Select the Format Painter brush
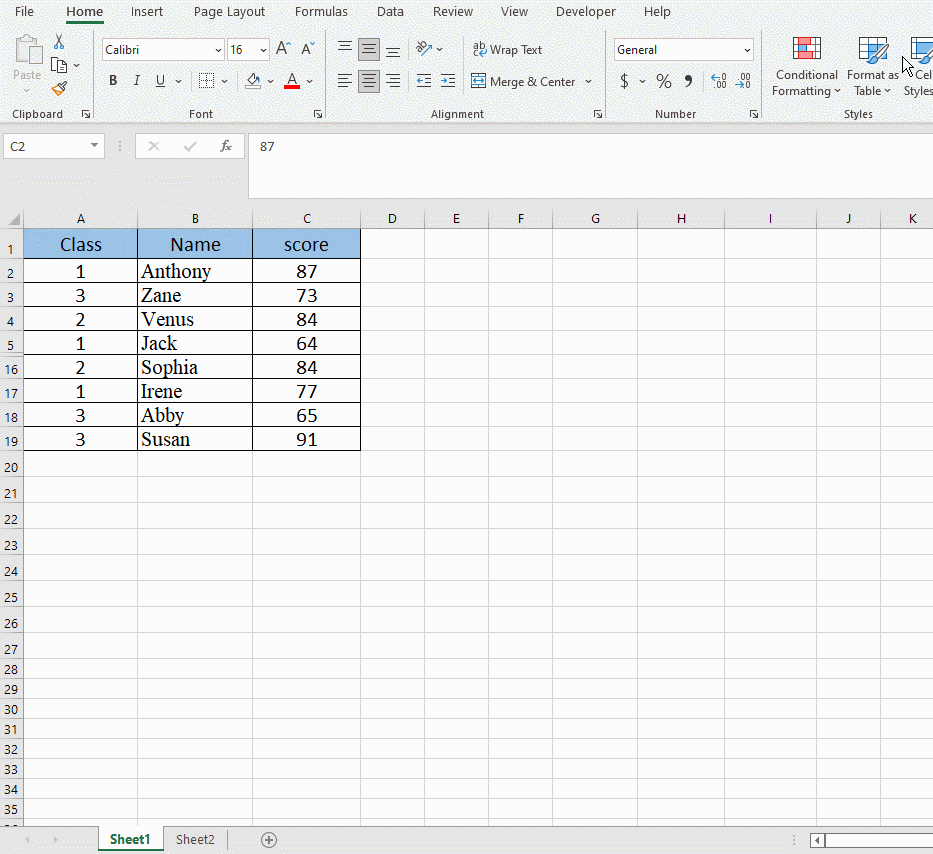This screenshot has height=854, width=933. (59, 89)
